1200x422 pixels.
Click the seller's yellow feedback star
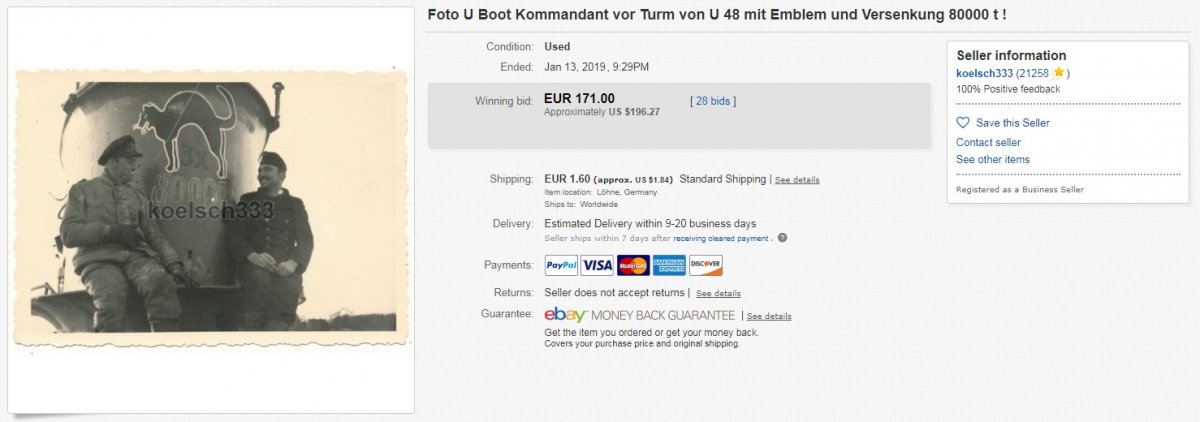pyautogui.click(x=1058, y=73)
